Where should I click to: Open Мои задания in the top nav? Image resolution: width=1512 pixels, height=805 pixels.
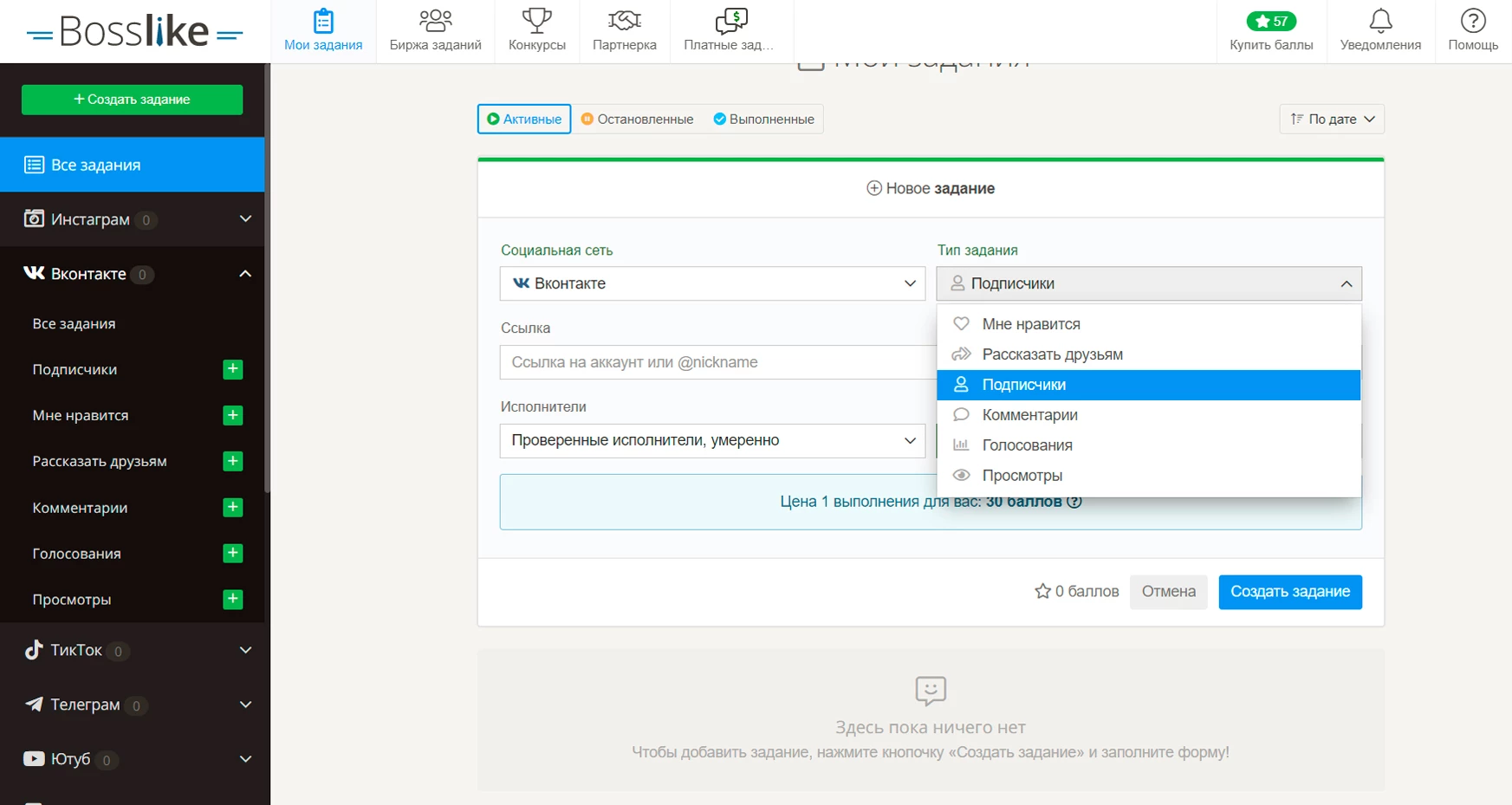pos(323,31)
